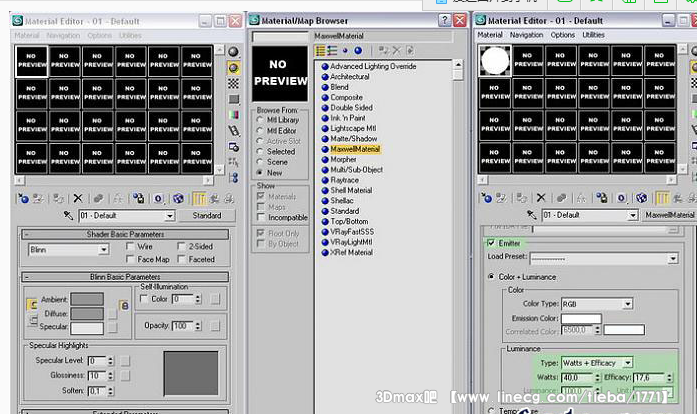
Task: Click Material Effects Channel icon in left Material Editor
Action: (x=158, y=198)
